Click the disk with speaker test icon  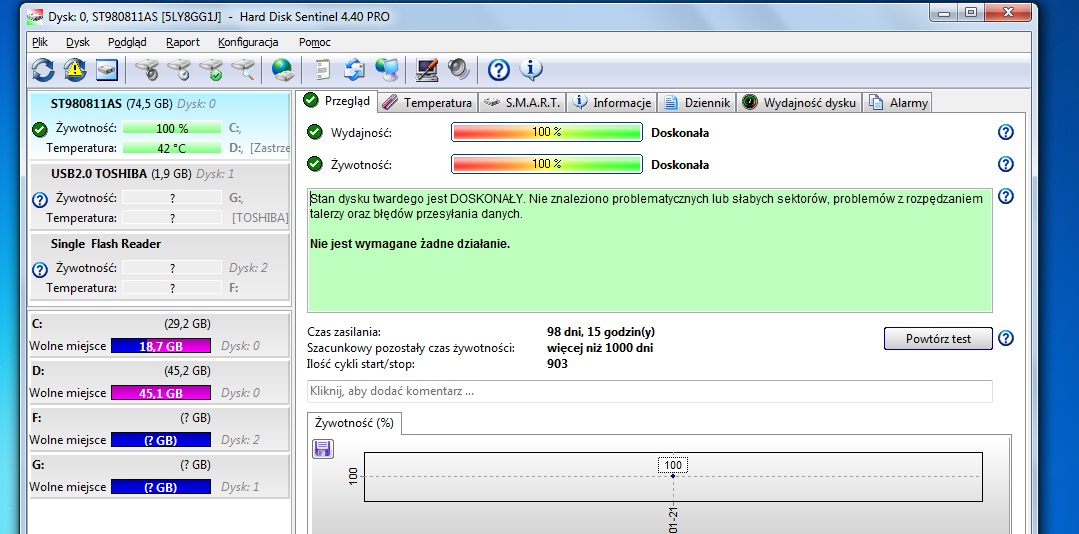pos(147,70)
